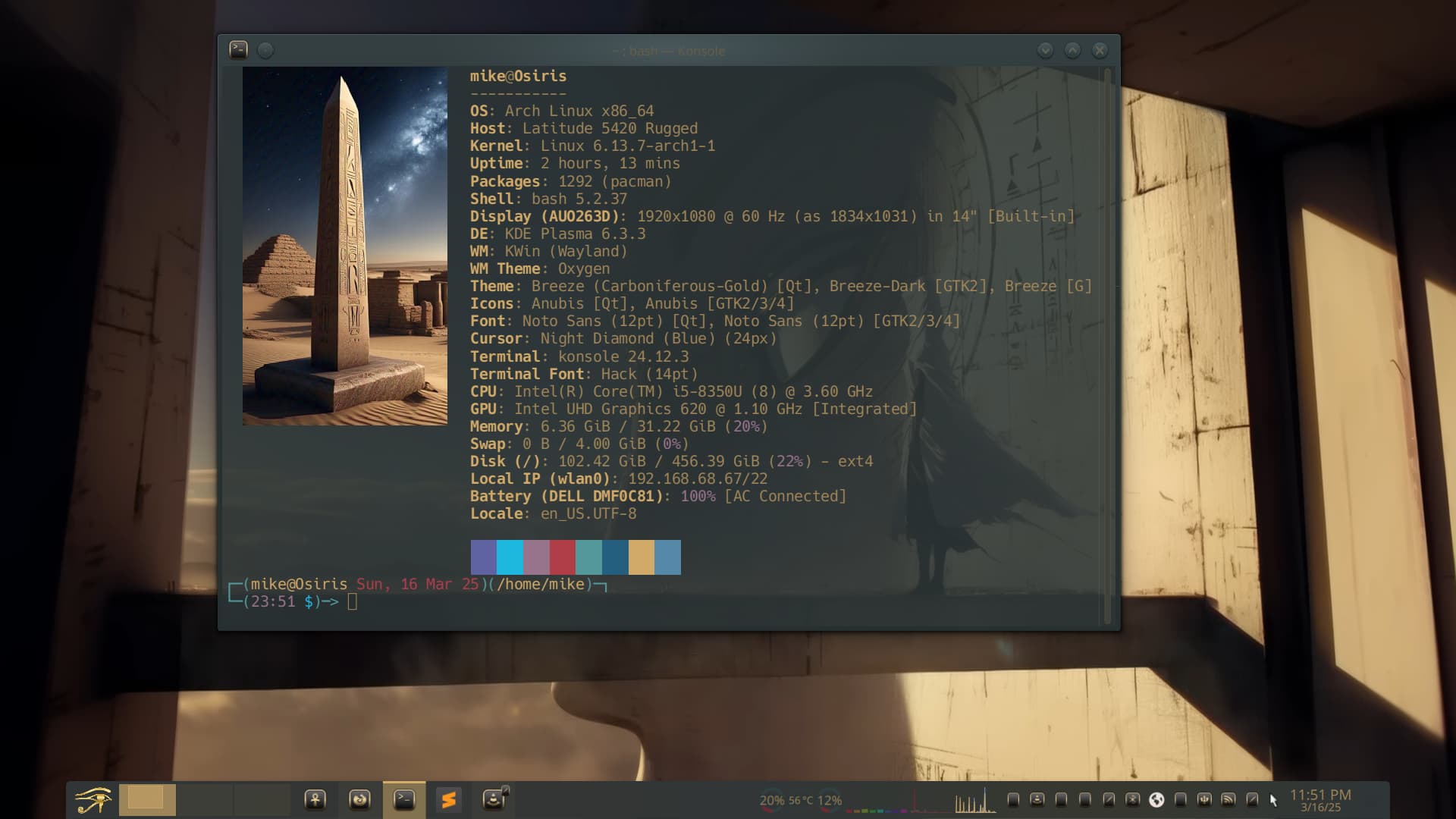The width and height of the screenshot is (1456, 819).
Task: Click the Konsole terminal taskbar entry
Action: (404, 799)
